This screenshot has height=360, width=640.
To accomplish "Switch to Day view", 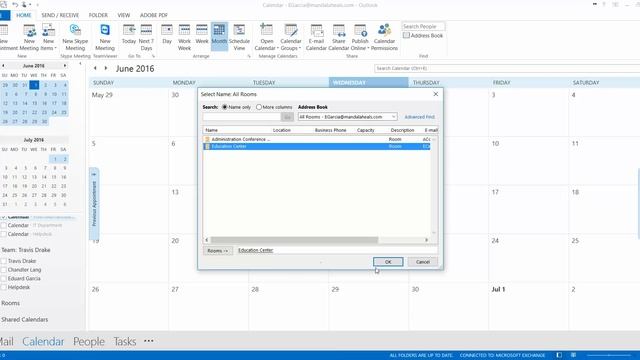I will click(167, 35).
